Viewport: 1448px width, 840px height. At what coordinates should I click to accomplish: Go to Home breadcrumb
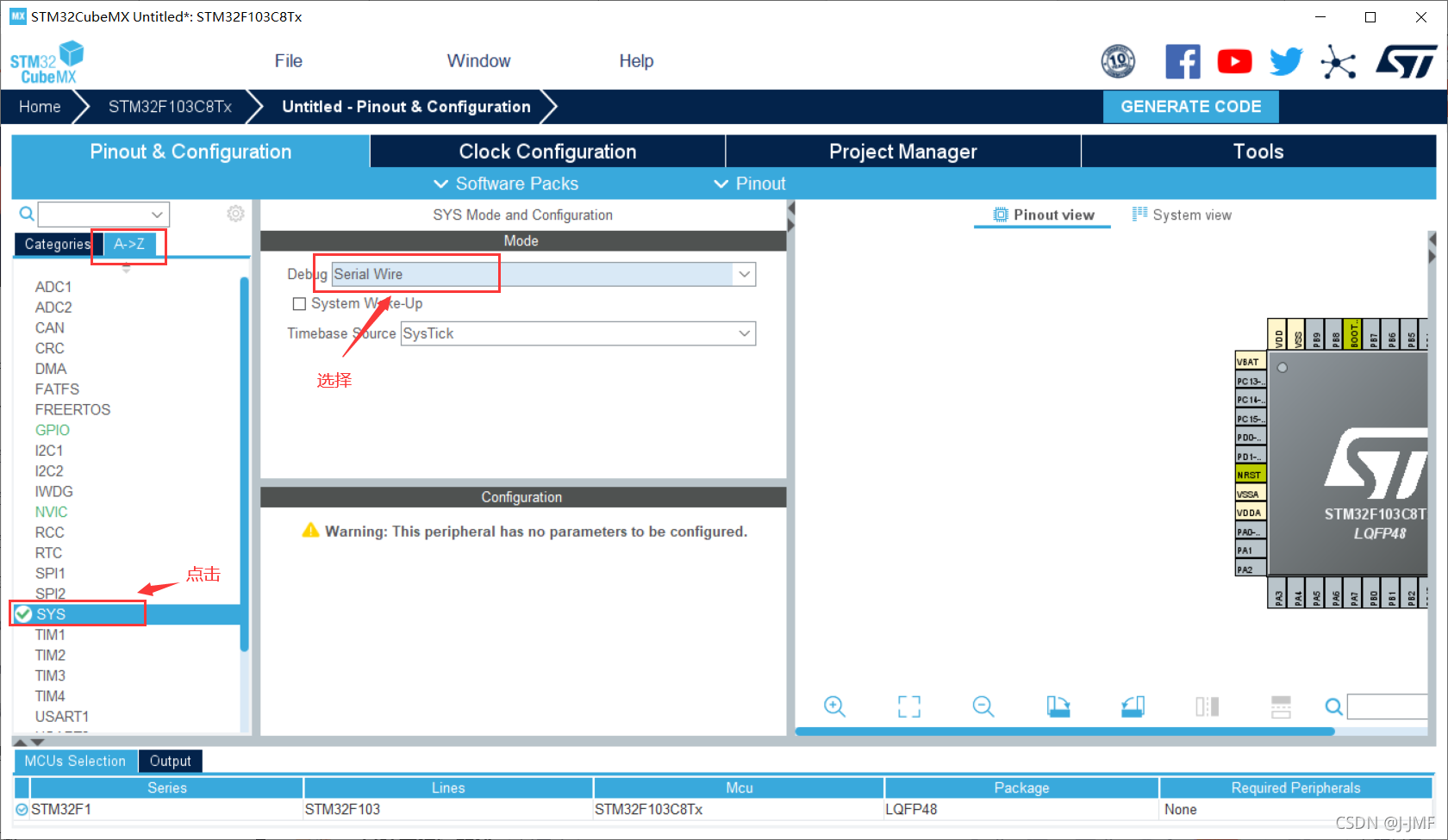(x=40, y=107)
